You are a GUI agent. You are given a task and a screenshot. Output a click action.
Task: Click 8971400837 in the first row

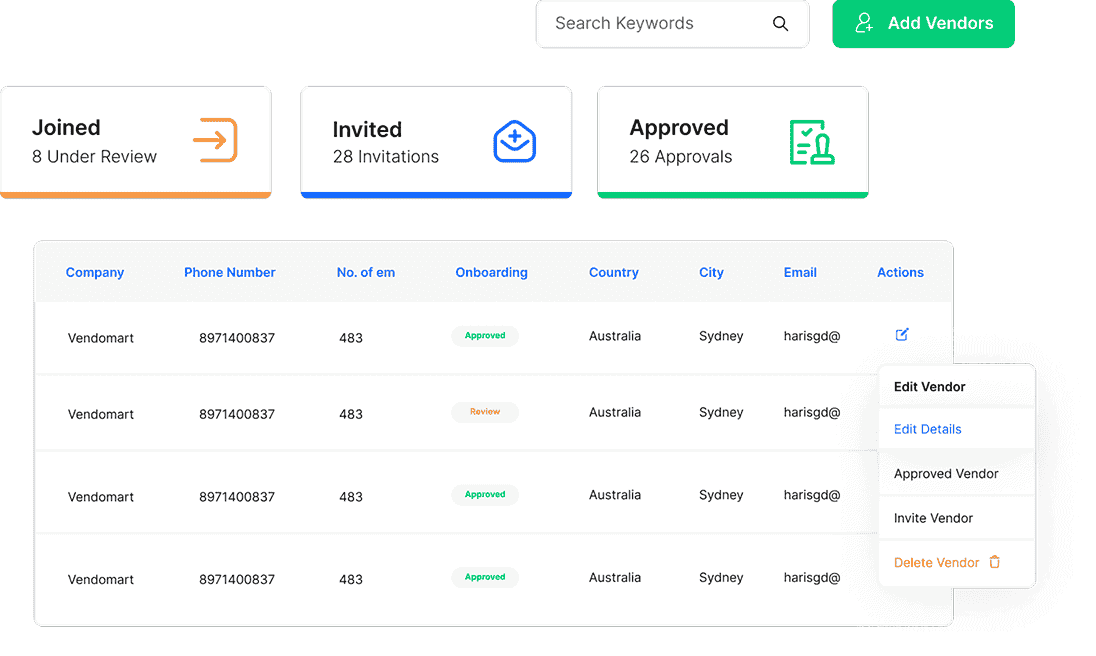[237, 338]
